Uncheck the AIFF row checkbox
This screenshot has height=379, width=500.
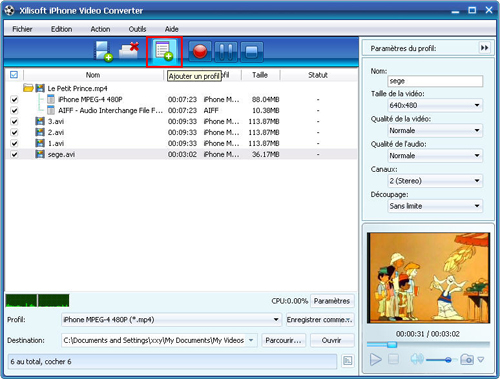(x=14, y=110)
